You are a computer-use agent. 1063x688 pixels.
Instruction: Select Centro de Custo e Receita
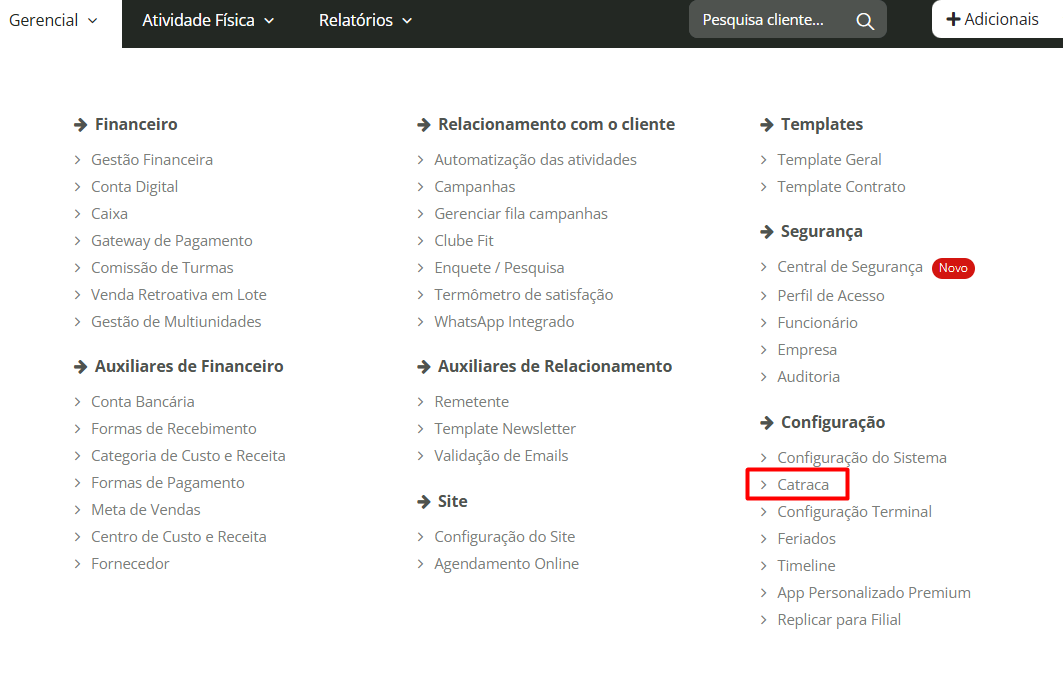click(x=178, y=537)
